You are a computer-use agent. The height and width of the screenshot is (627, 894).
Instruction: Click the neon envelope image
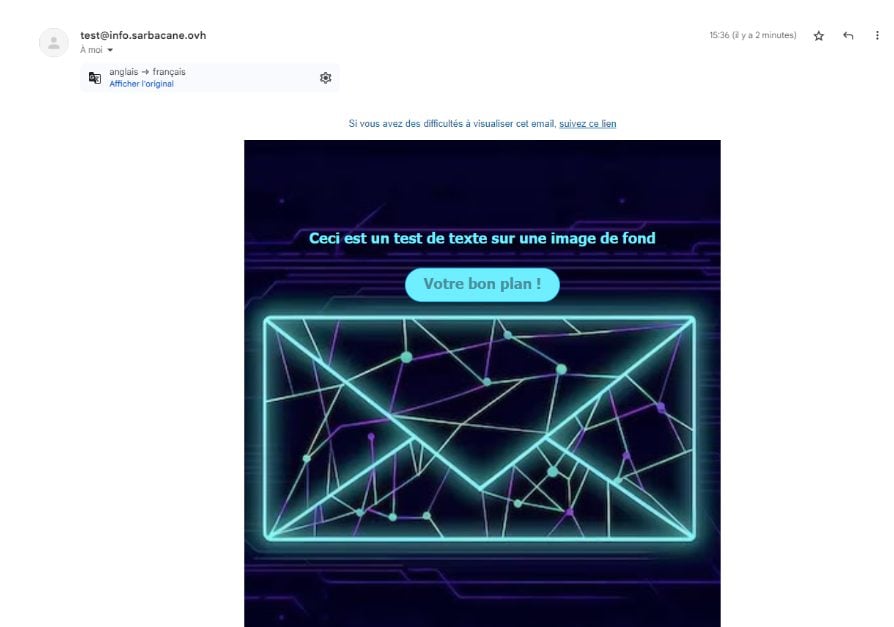(479, 428)
